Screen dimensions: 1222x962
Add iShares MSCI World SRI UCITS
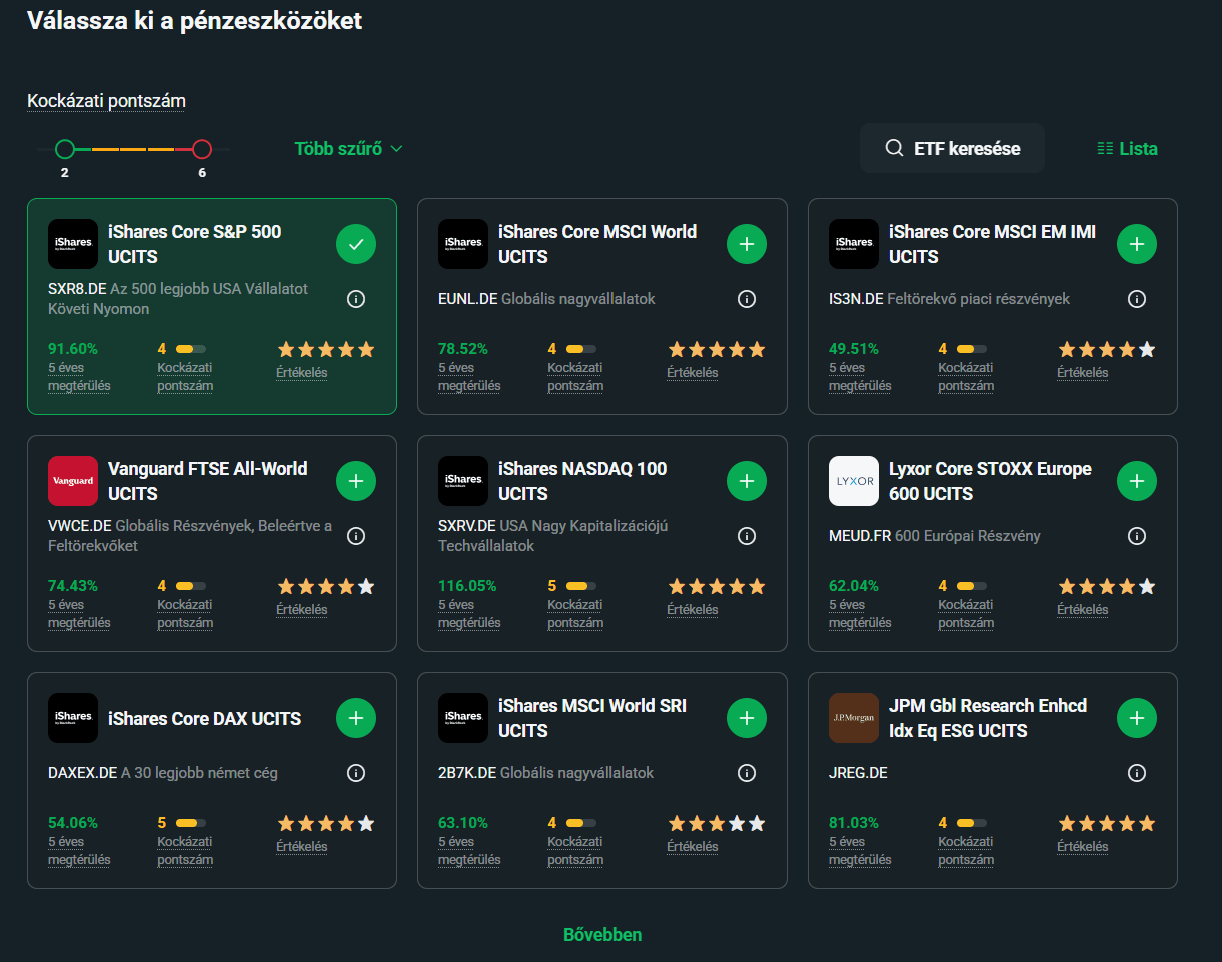pos(746,718)
